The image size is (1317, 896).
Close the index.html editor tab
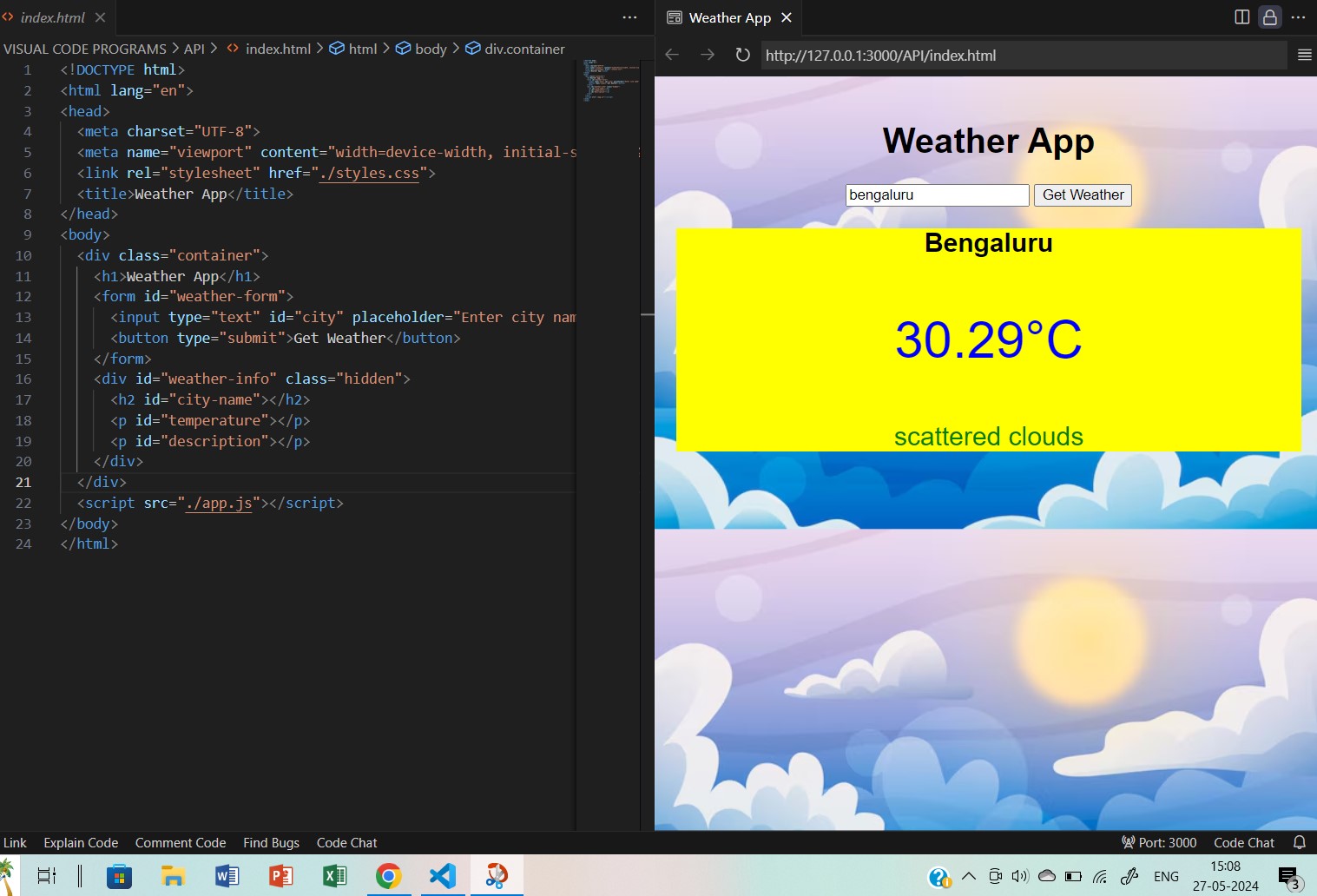point(100,17)
